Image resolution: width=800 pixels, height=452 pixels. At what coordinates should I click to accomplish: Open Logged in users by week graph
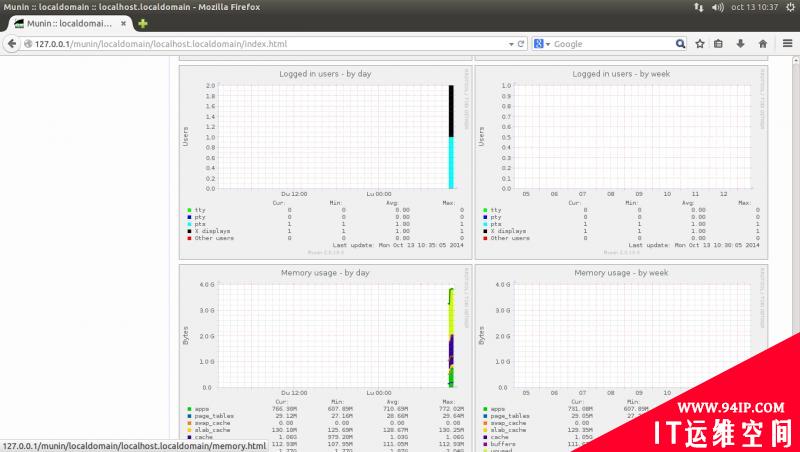tap(621, 162)
